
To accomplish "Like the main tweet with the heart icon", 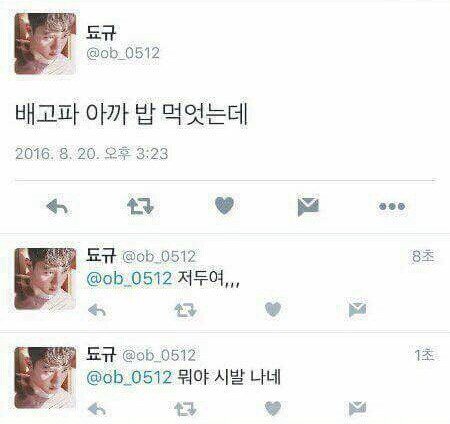I will point(224,205).
